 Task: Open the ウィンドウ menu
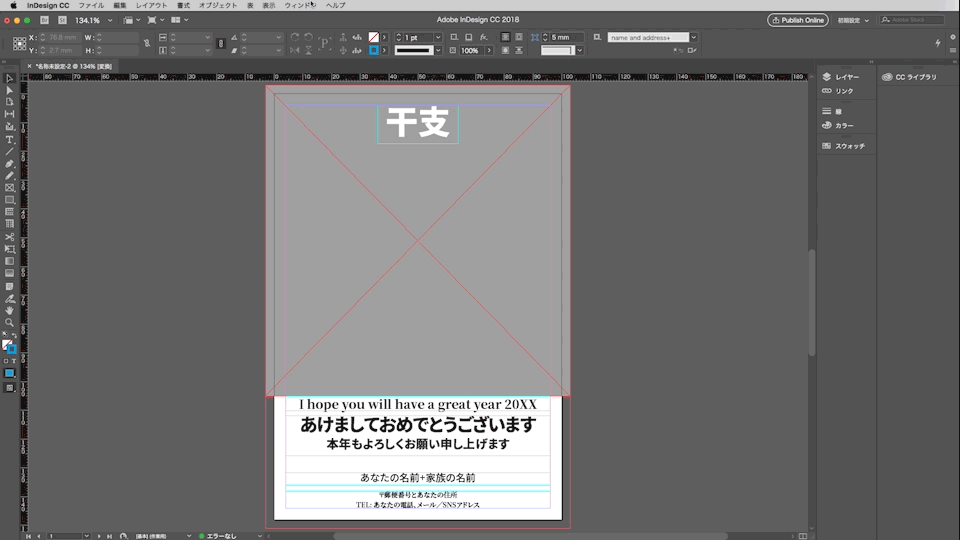[x=300, y=6]
